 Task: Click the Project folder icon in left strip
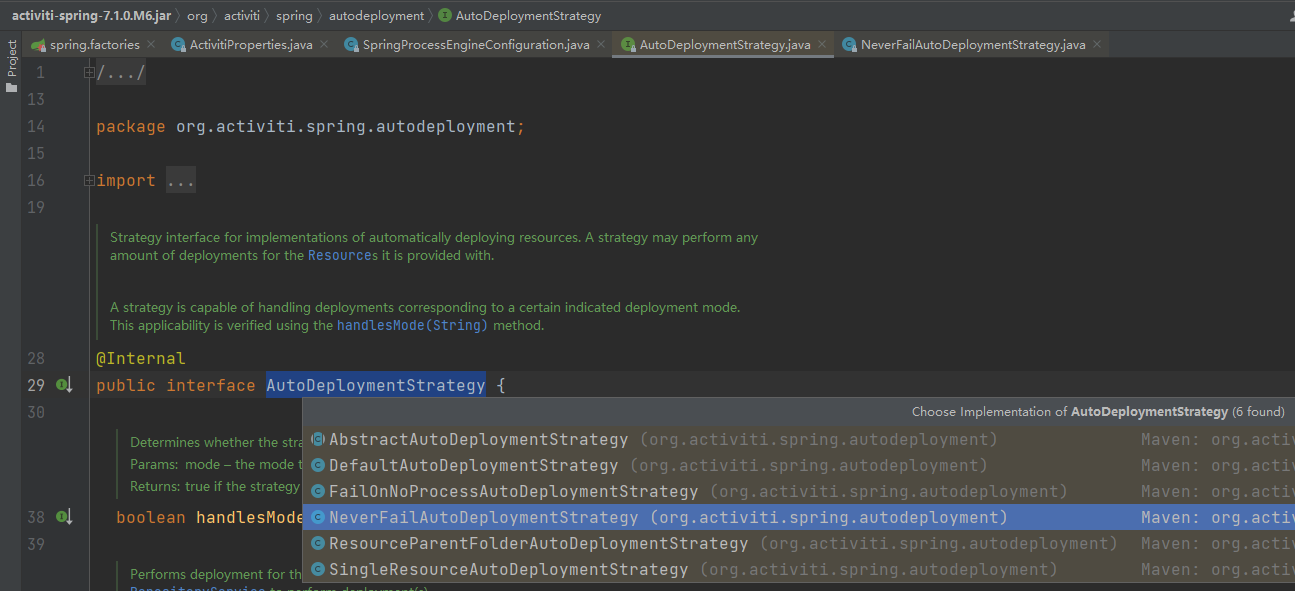[x=11, y=87]
